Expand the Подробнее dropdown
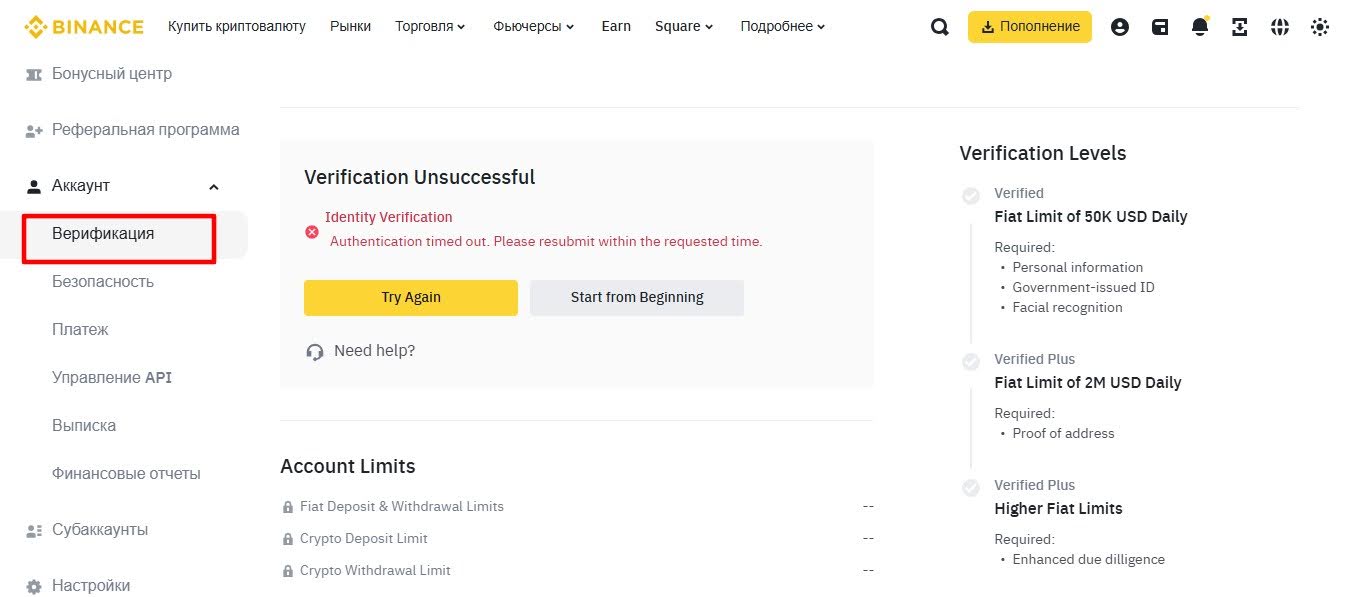Screen dimensions: 1346x597 (783, 27)
